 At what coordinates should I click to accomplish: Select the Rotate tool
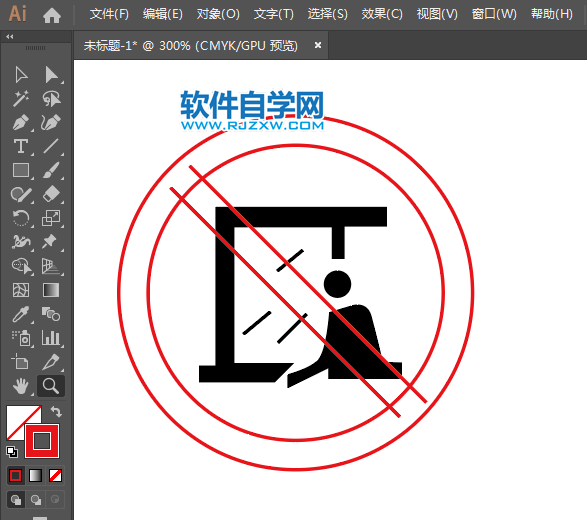click(21, 218)
